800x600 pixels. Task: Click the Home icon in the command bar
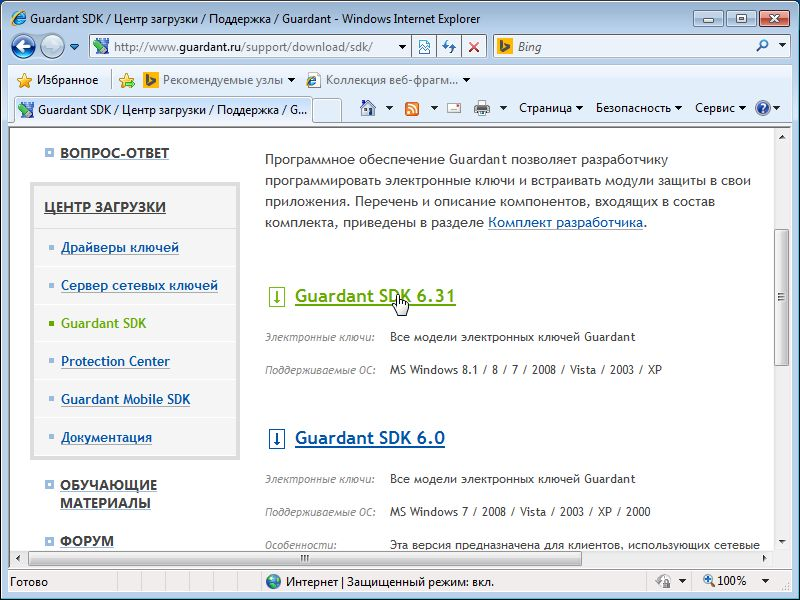pos(368,108)
